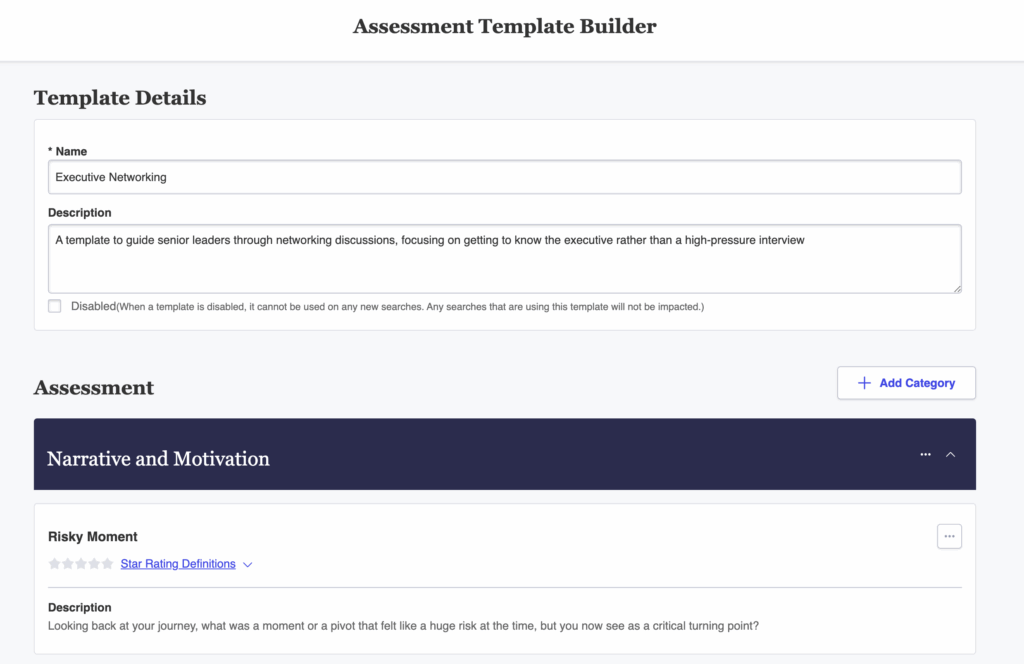The height and width of the screenshot is (664, 1024).
Task: Click into the template Name field
Action: pyautogui.click(x=504, y=177)
